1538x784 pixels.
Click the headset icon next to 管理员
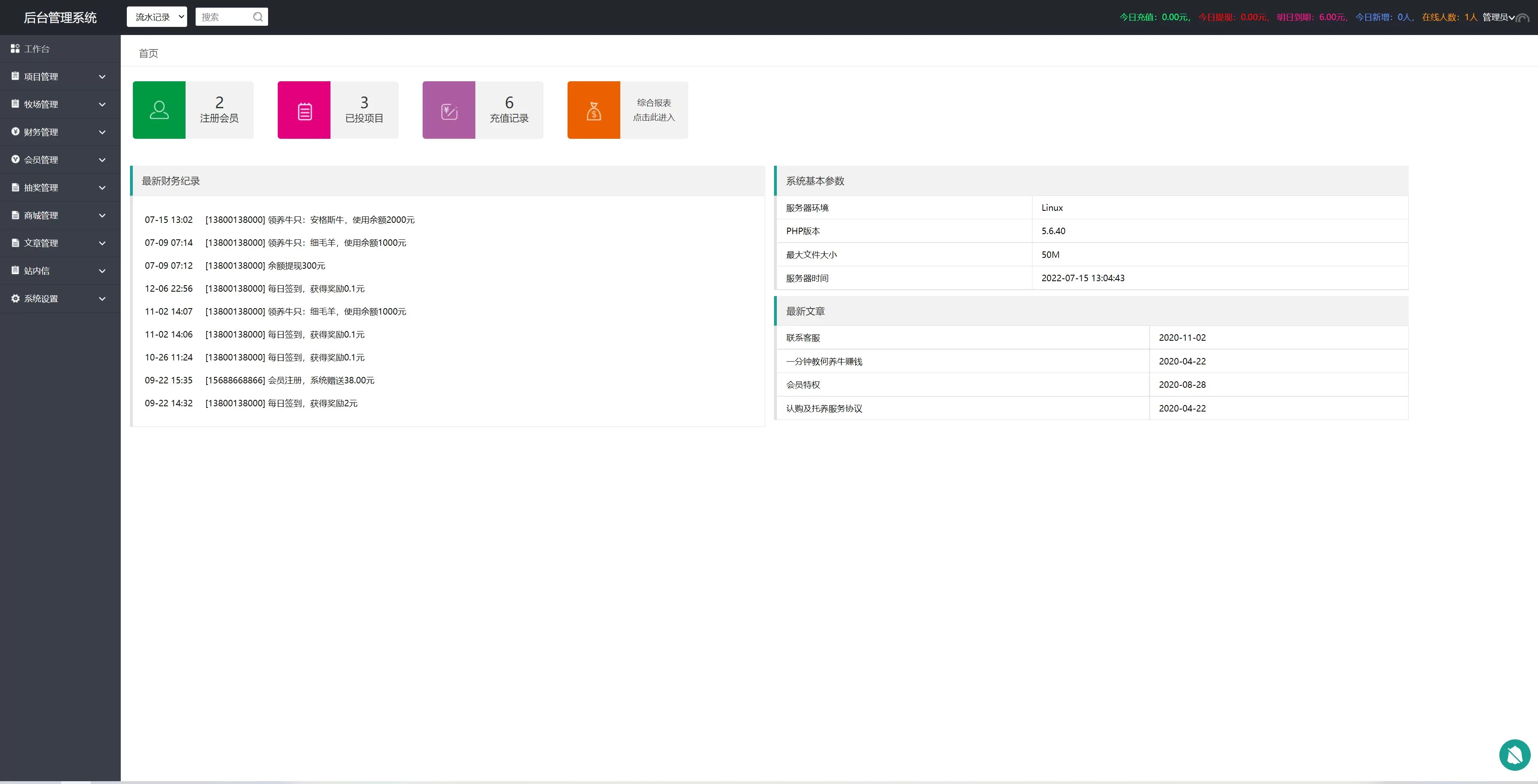pos(1523,19)
